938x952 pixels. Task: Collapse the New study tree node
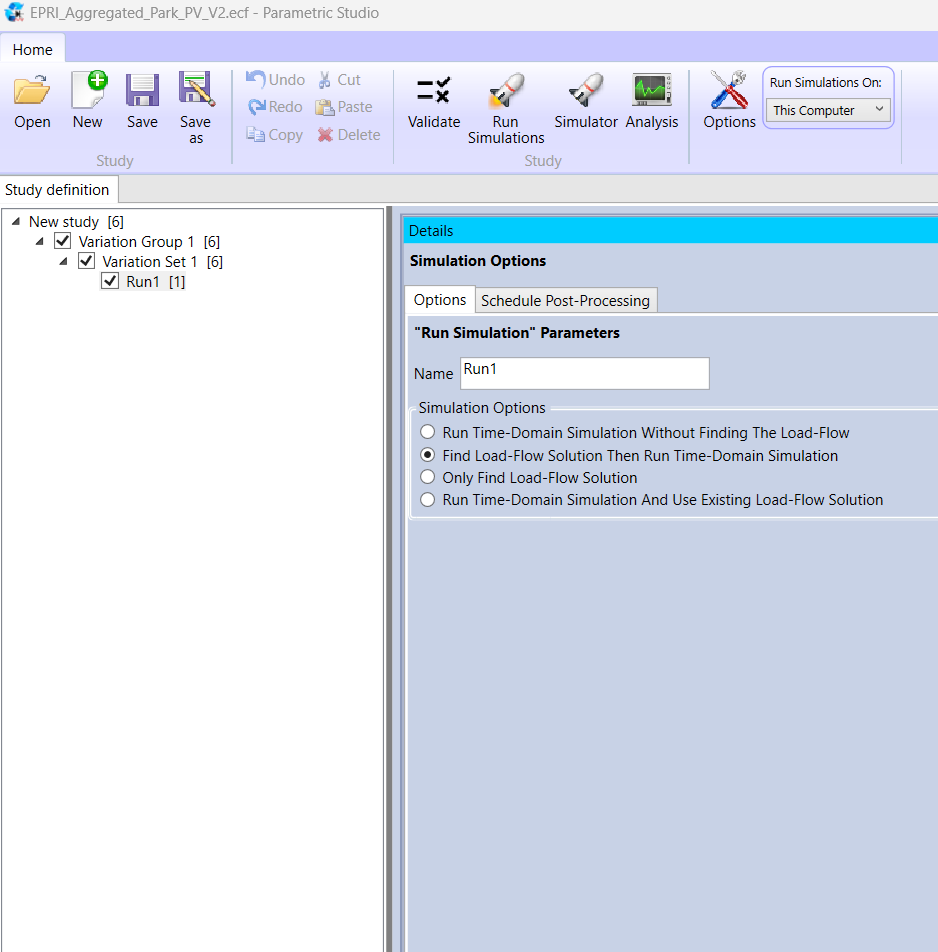coord(16,222)
